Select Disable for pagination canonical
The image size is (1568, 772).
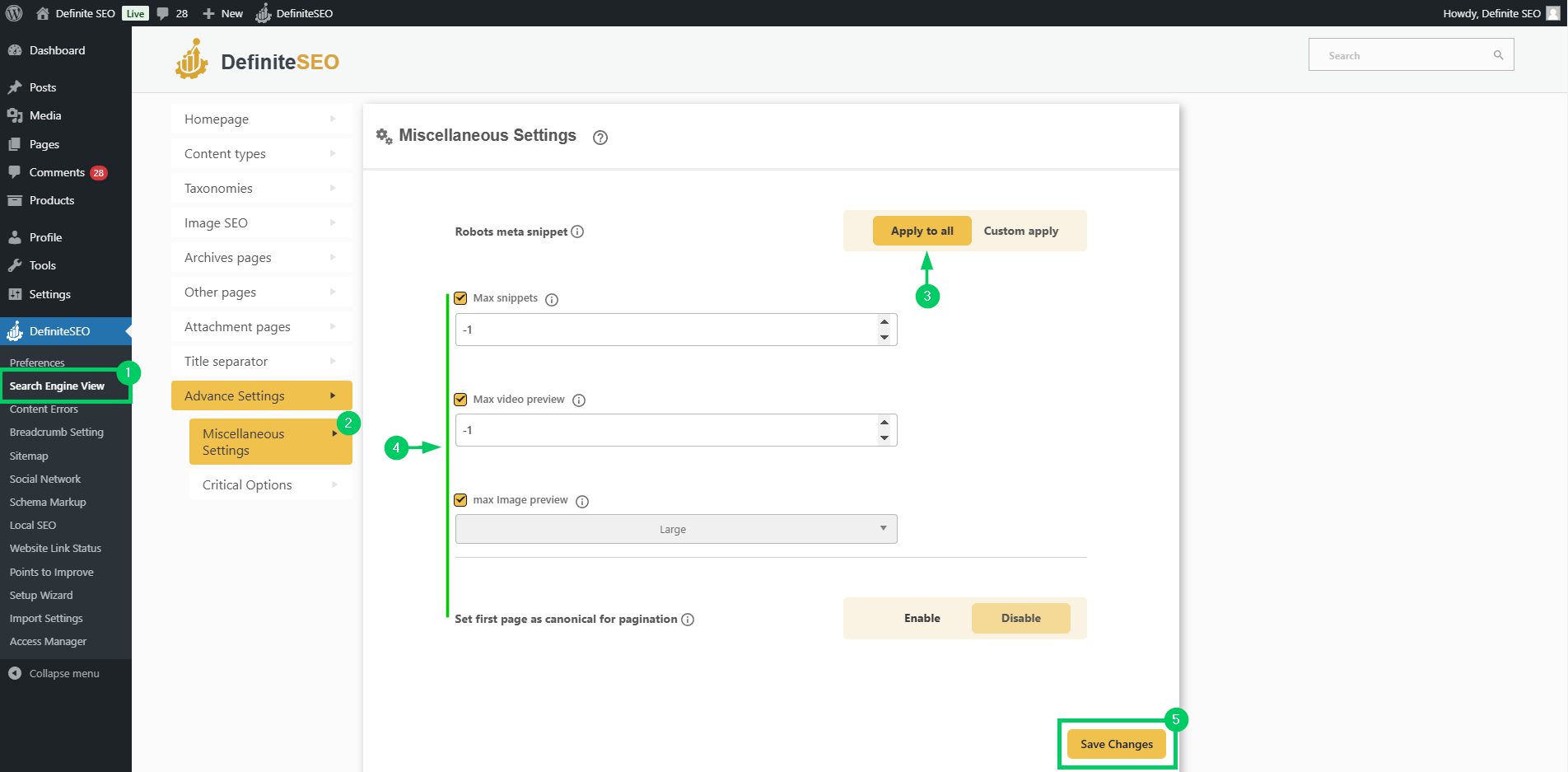coord(1021,618)
